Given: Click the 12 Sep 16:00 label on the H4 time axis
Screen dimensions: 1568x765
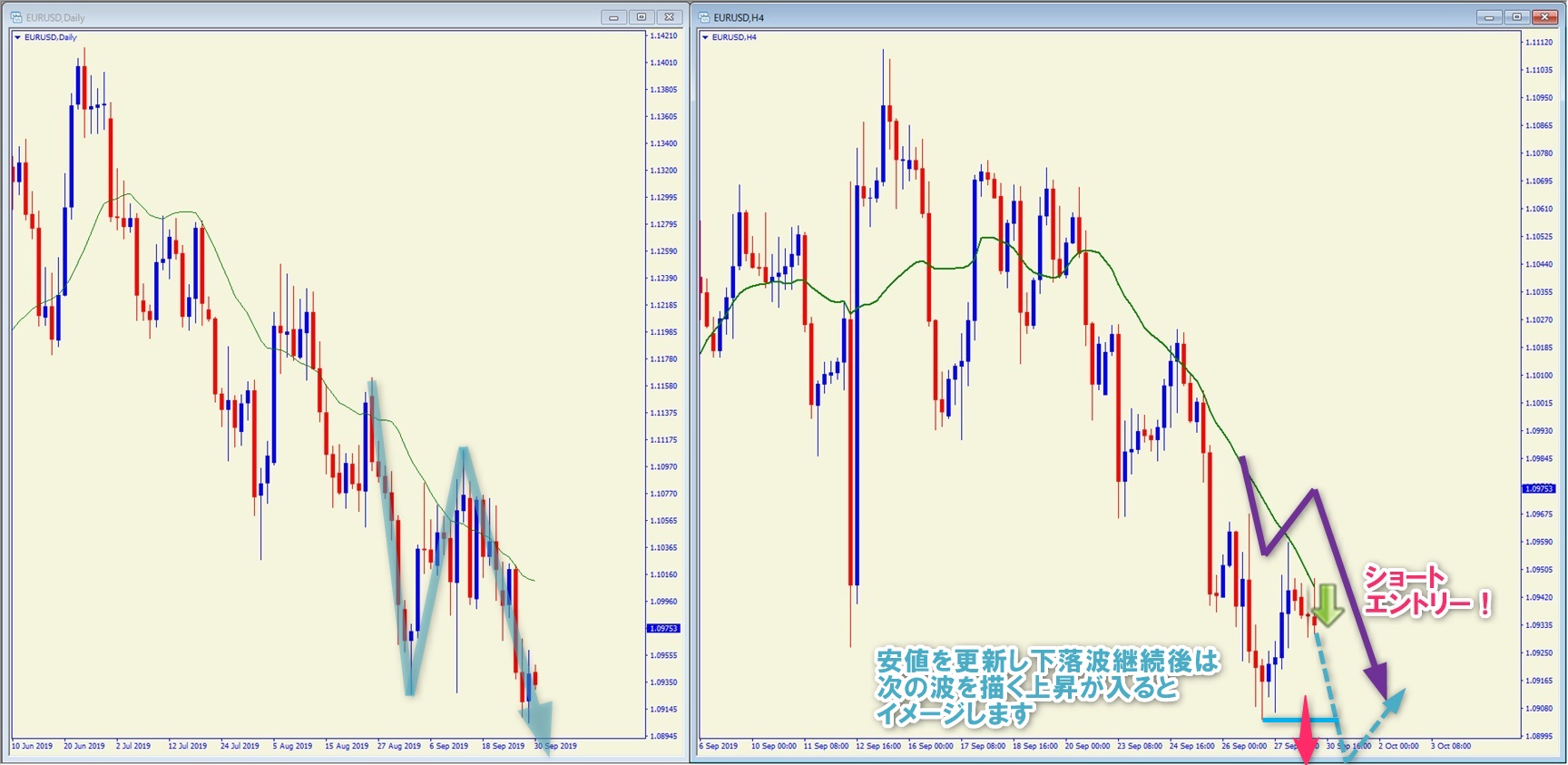Looking at the screenshot, I should tap(878, 746).
